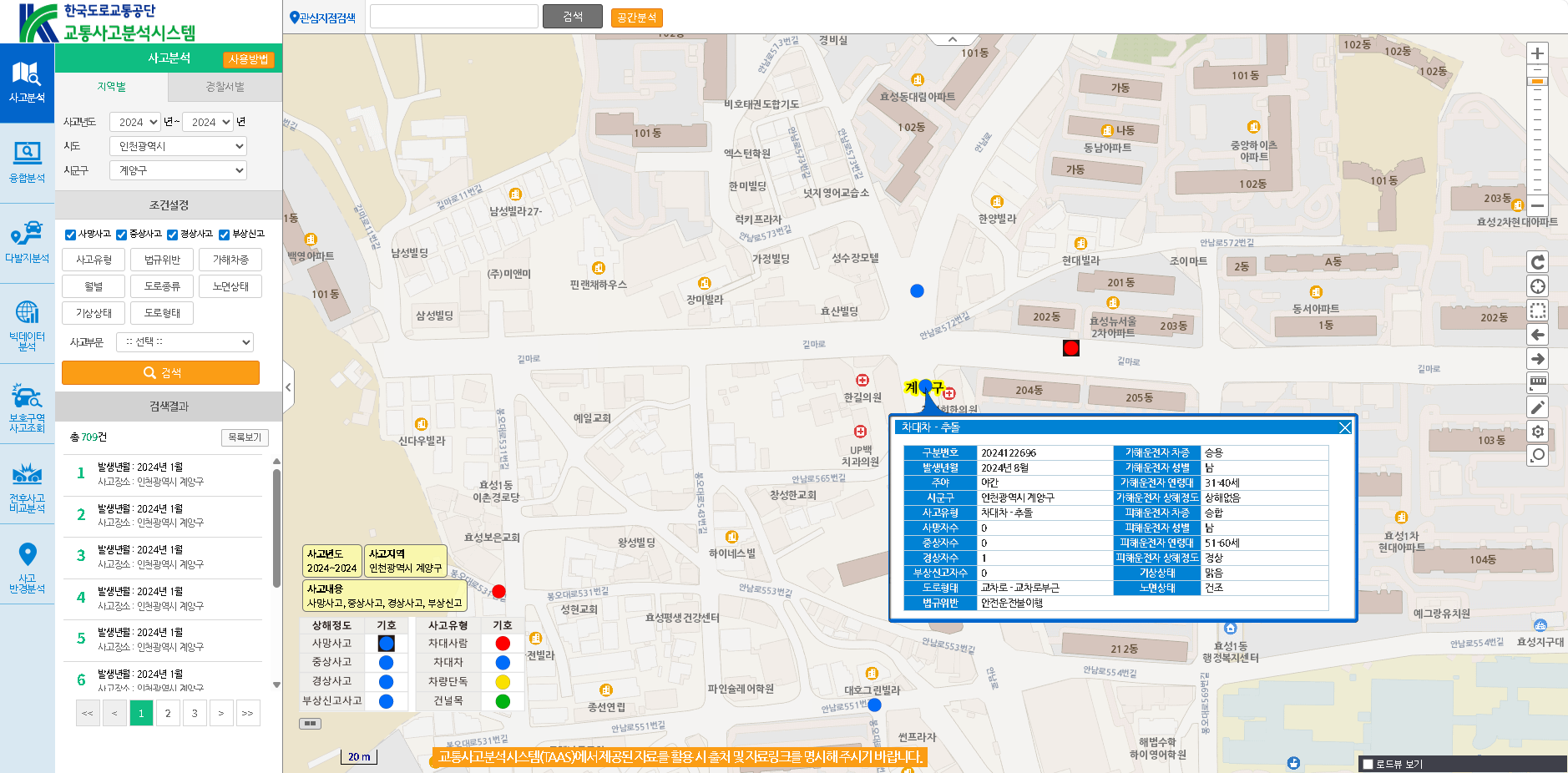Screen dimensions: 1568x773
Task: Select the dashed rectangle area selection tool
Action: [x=1537, y=311]
